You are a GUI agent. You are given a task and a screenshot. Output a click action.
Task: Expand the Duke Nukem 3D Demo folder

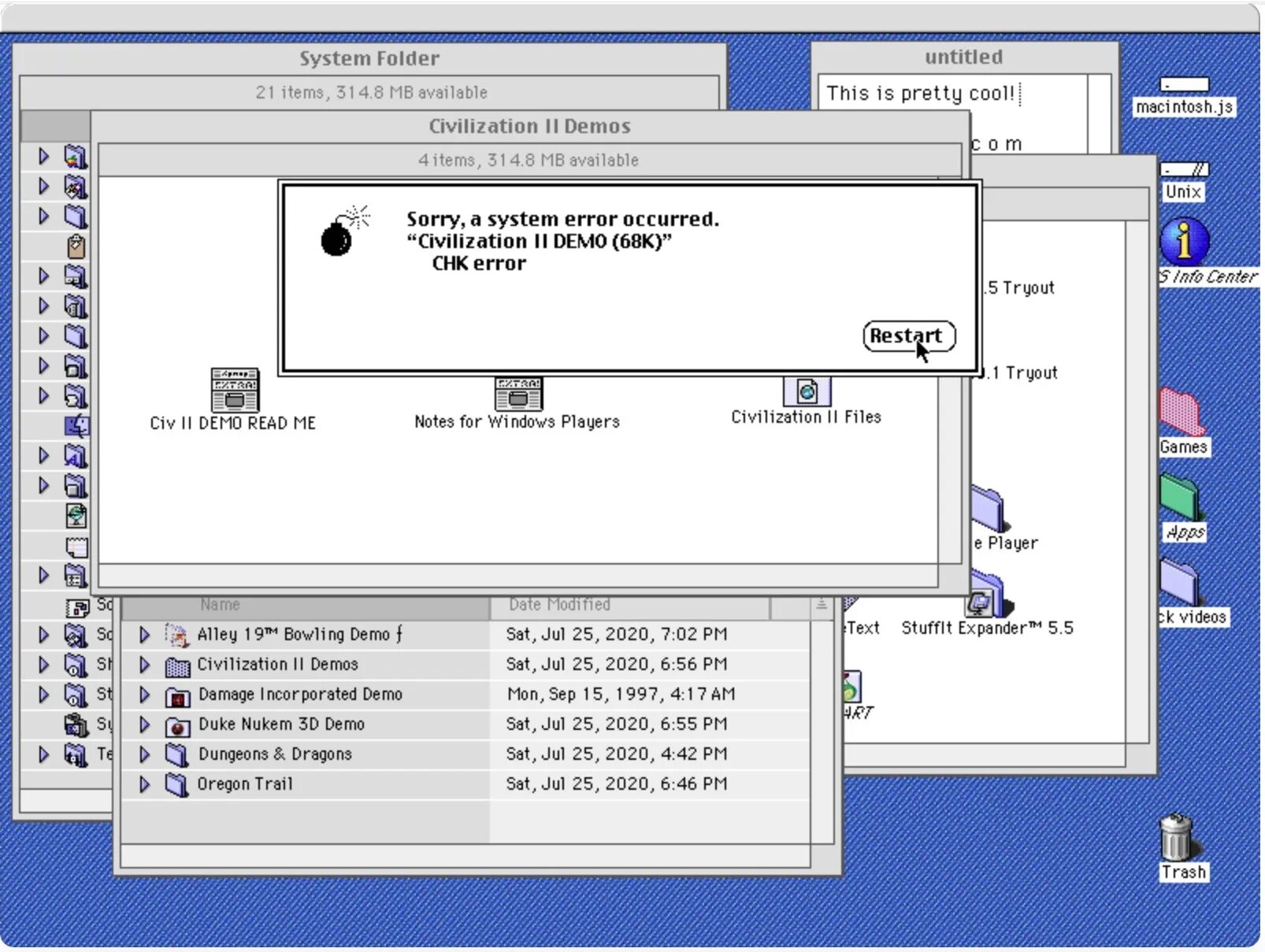144,724
